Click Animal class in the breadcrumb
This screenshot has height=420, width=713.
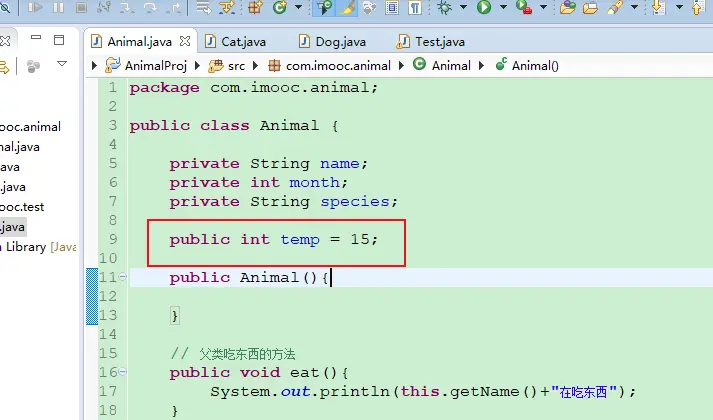tap(451, 66)
